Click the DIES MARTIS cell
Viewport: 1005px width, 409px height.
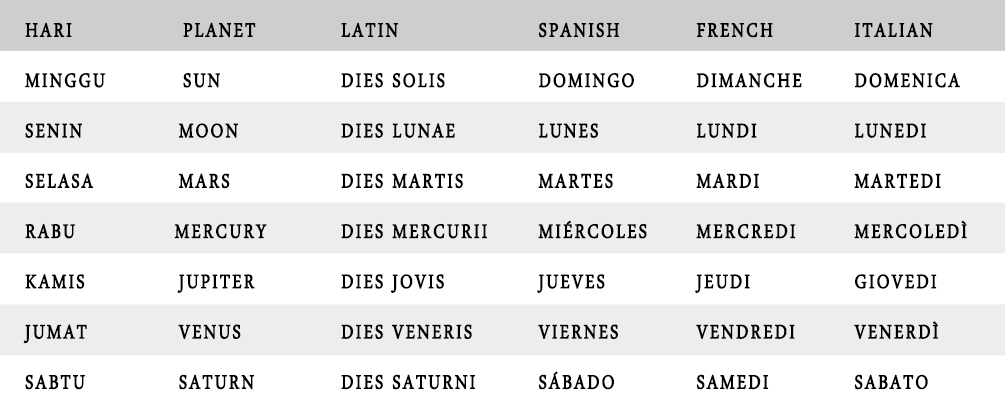coord(403,181)
